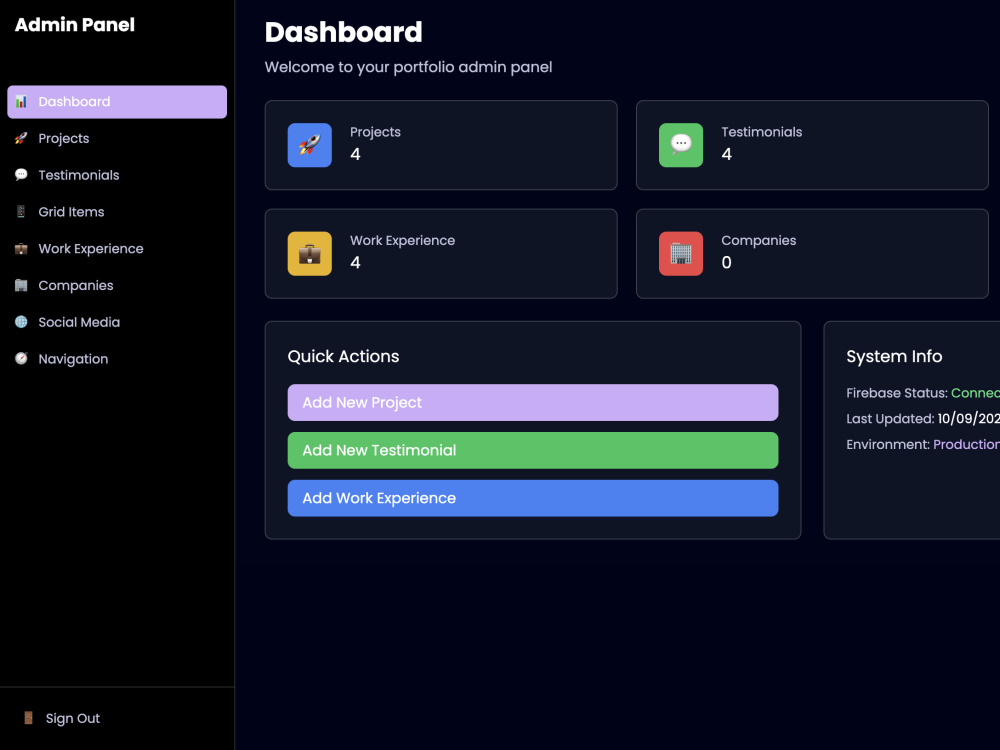This screenshot has width=1000, height=750.
Task: Click the yellow briefcase icon in Work Experience card
Action: click(x=309, y=254)
